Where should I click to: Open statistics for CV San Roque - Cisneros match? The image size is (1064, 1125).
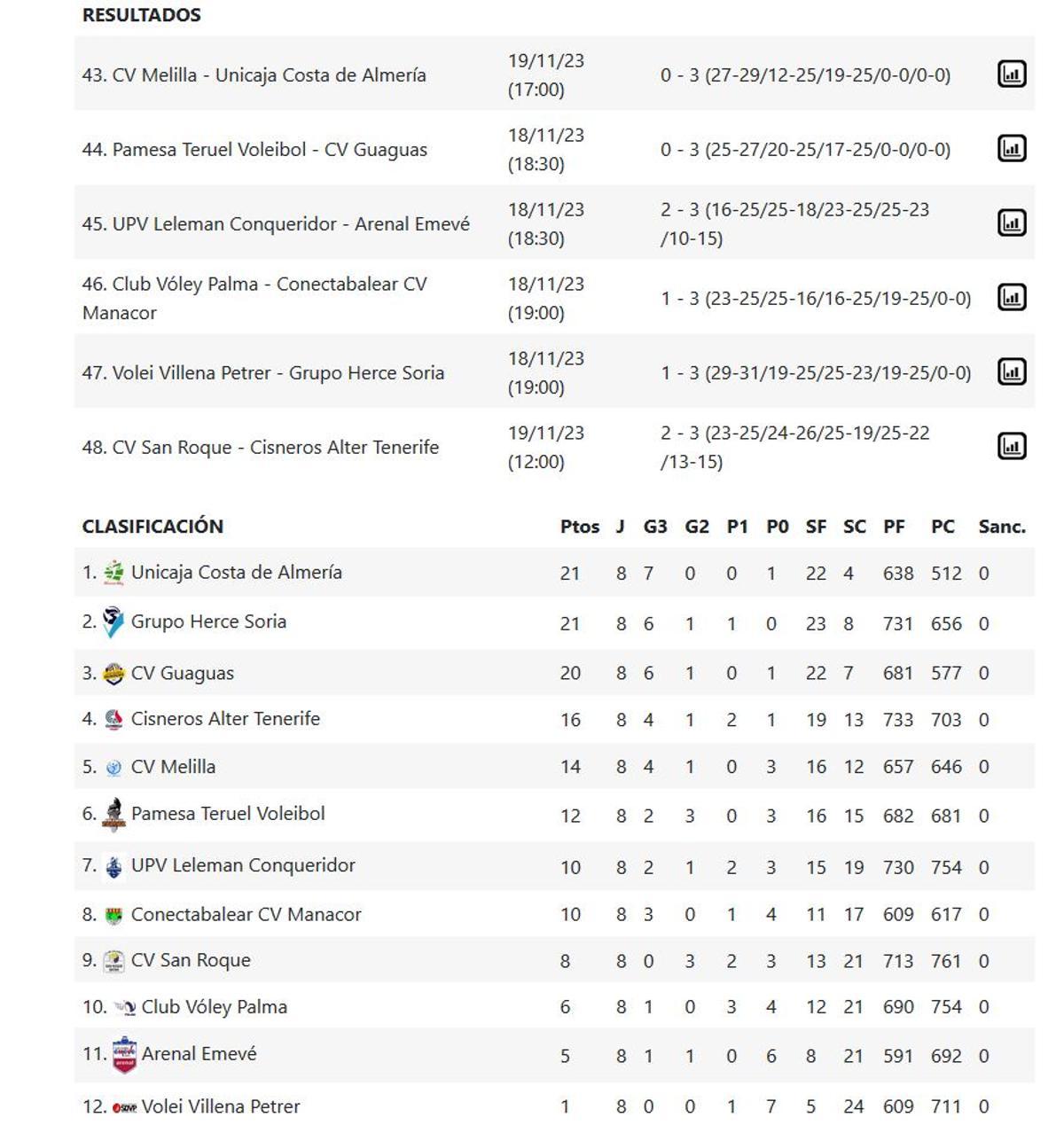click(1010, 447)
